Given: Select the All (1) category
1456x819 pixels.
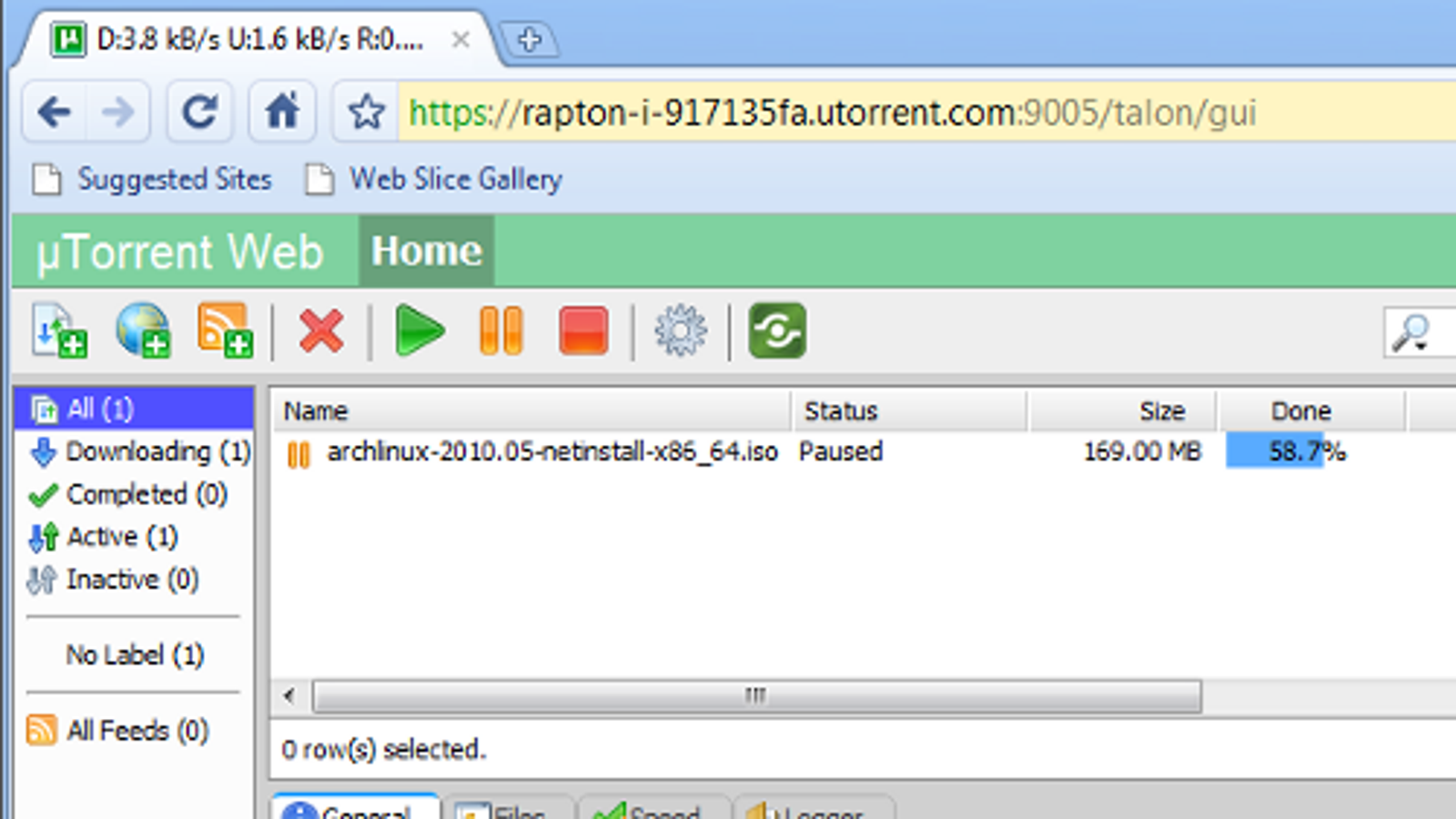Looking at the screenshot, I should pos(134,409).
